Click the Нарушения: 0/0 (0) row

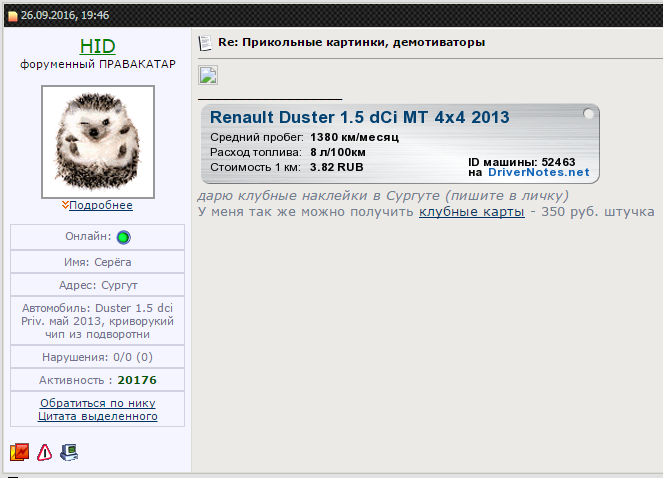click(x=98, y=357)
